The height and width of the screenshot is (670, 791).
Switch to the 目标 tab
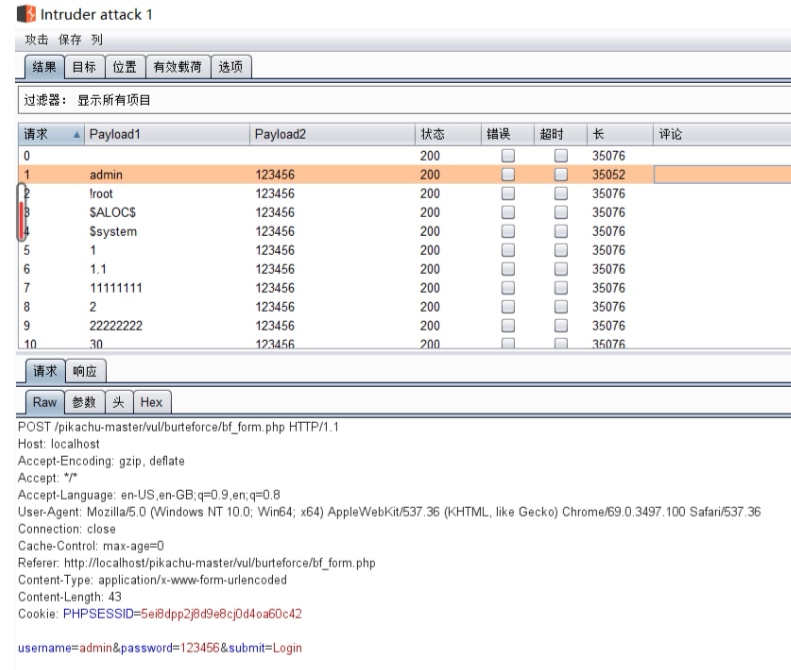(x=84, y=67)
